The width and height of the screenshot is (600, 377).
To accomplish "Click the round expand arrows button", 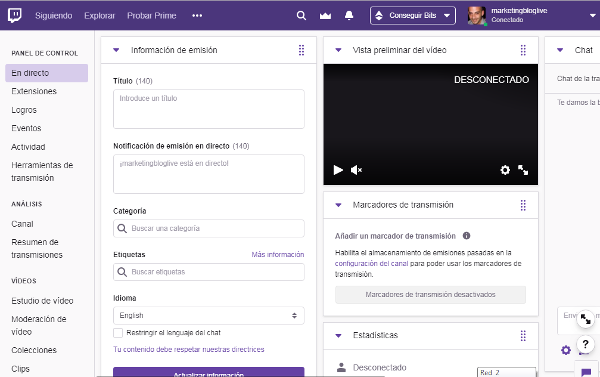I will click(x=585, y=319).
